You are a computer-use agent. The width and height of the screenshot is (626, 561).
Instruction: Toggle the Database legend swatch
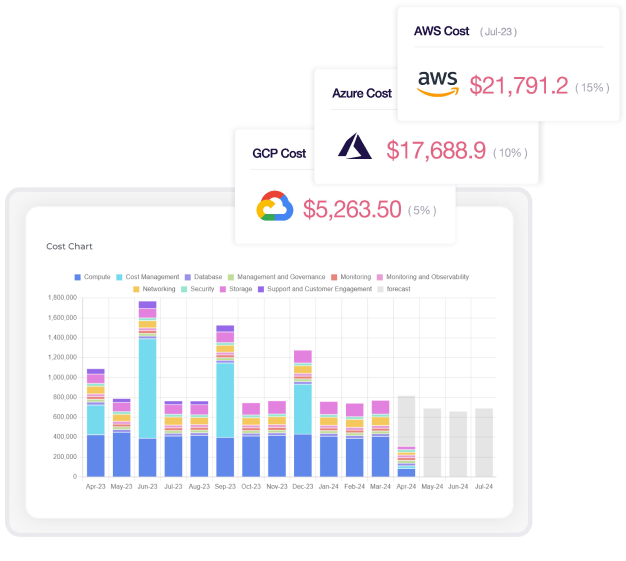coord(188,277)
